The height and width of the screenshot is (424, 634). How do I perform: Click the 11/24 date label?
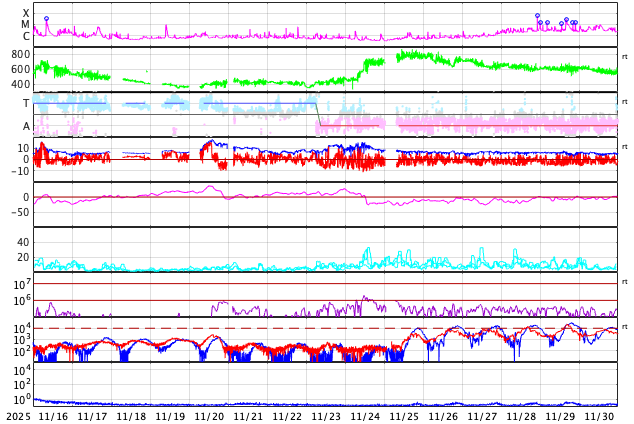(x=365, y=416)
